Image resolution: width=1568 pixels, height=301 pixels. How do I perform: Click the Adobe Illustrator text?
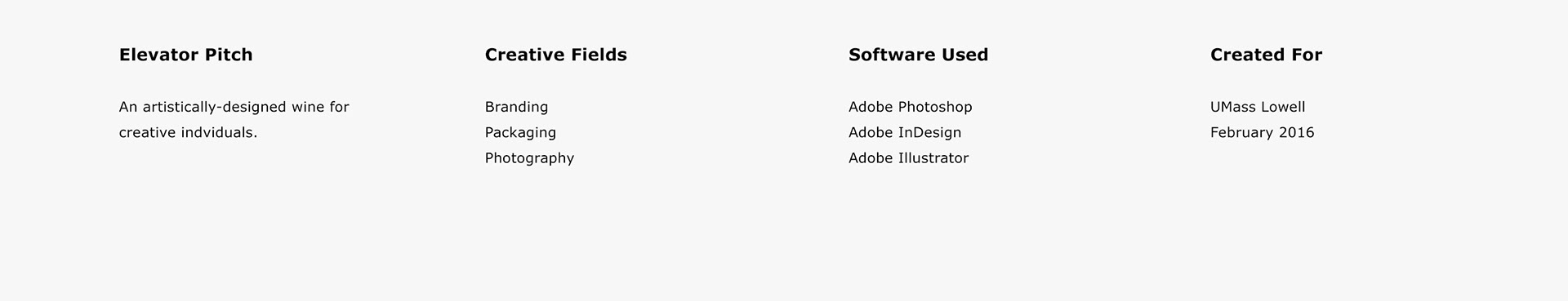click(908, 158)
